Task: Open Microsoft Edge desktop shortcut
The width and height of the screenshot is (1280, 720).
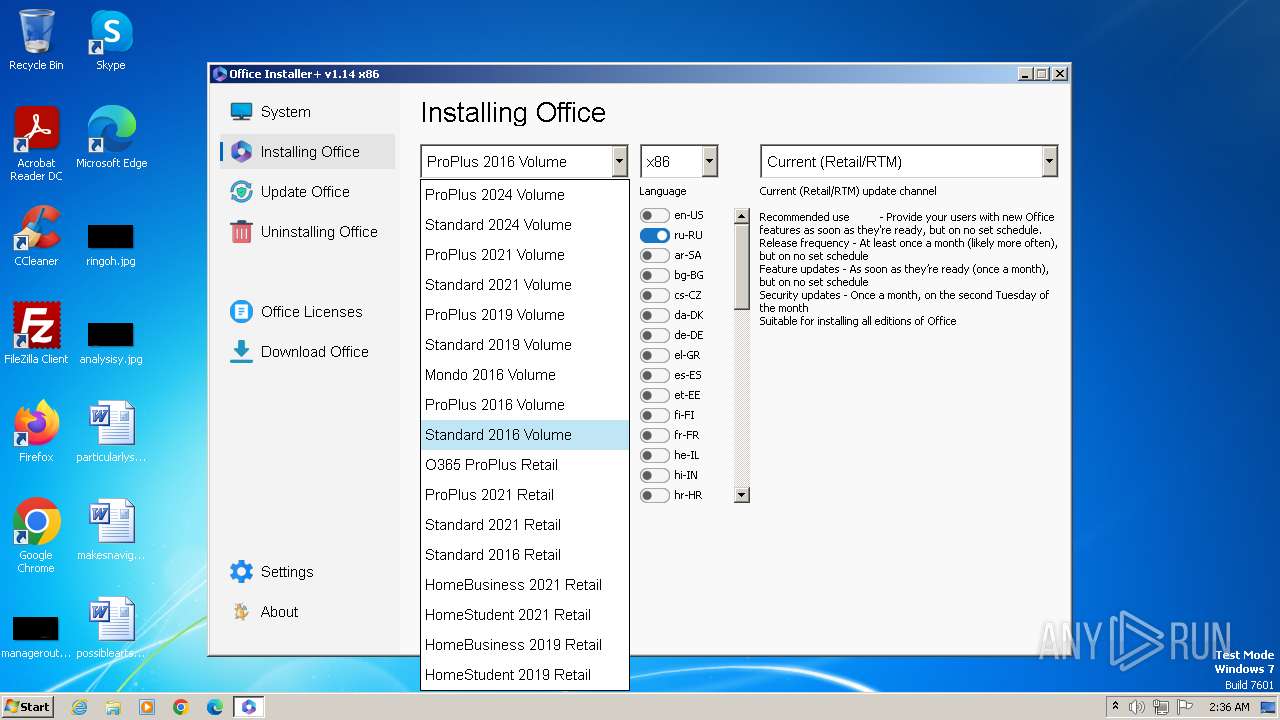Action: click(111, 138)
